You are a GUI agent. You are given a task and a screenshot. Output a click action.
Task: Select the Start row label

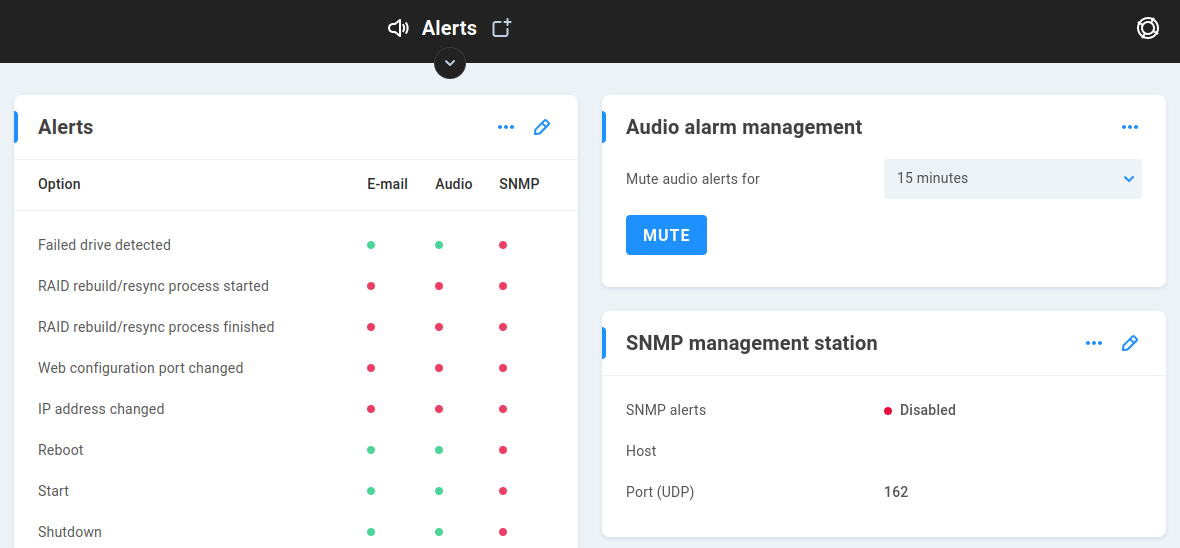tap(53, 491)
